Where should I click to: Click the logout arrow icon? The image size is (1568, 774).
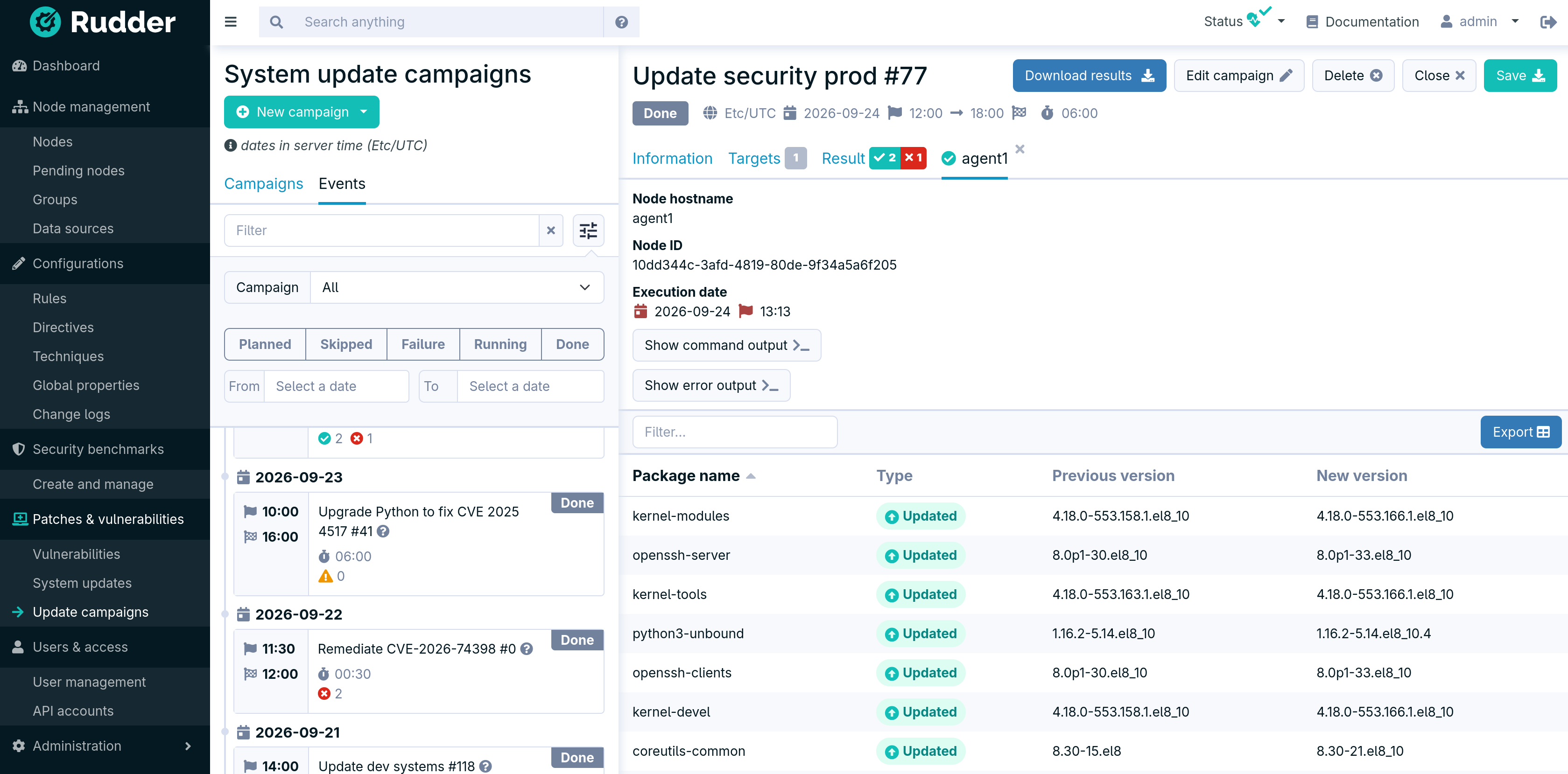coord(1548,22)
